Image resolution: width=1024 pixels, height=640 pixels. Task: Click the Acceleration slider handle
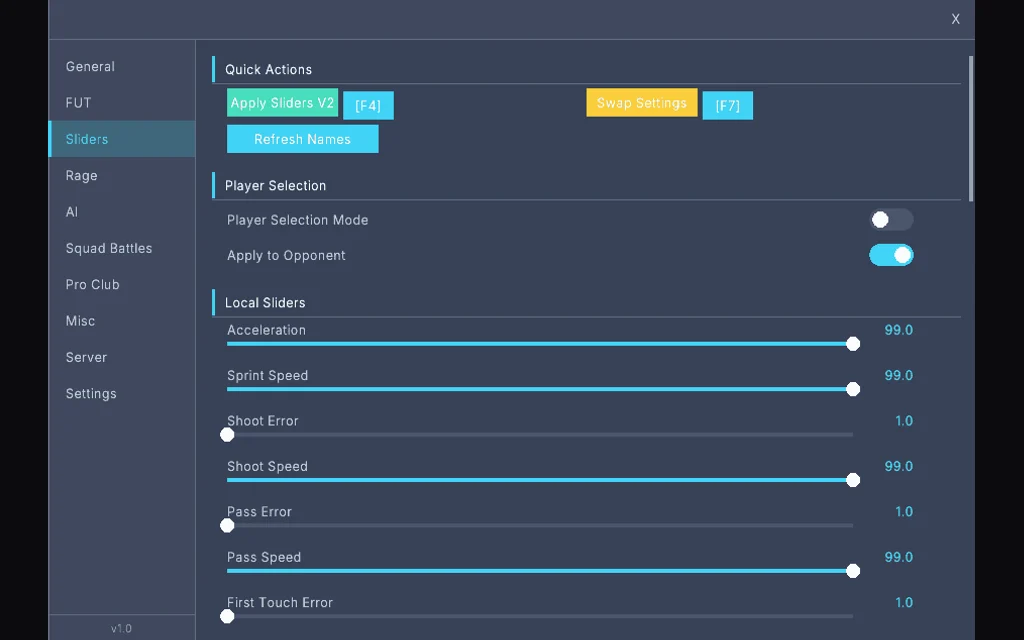coord(853,344)
